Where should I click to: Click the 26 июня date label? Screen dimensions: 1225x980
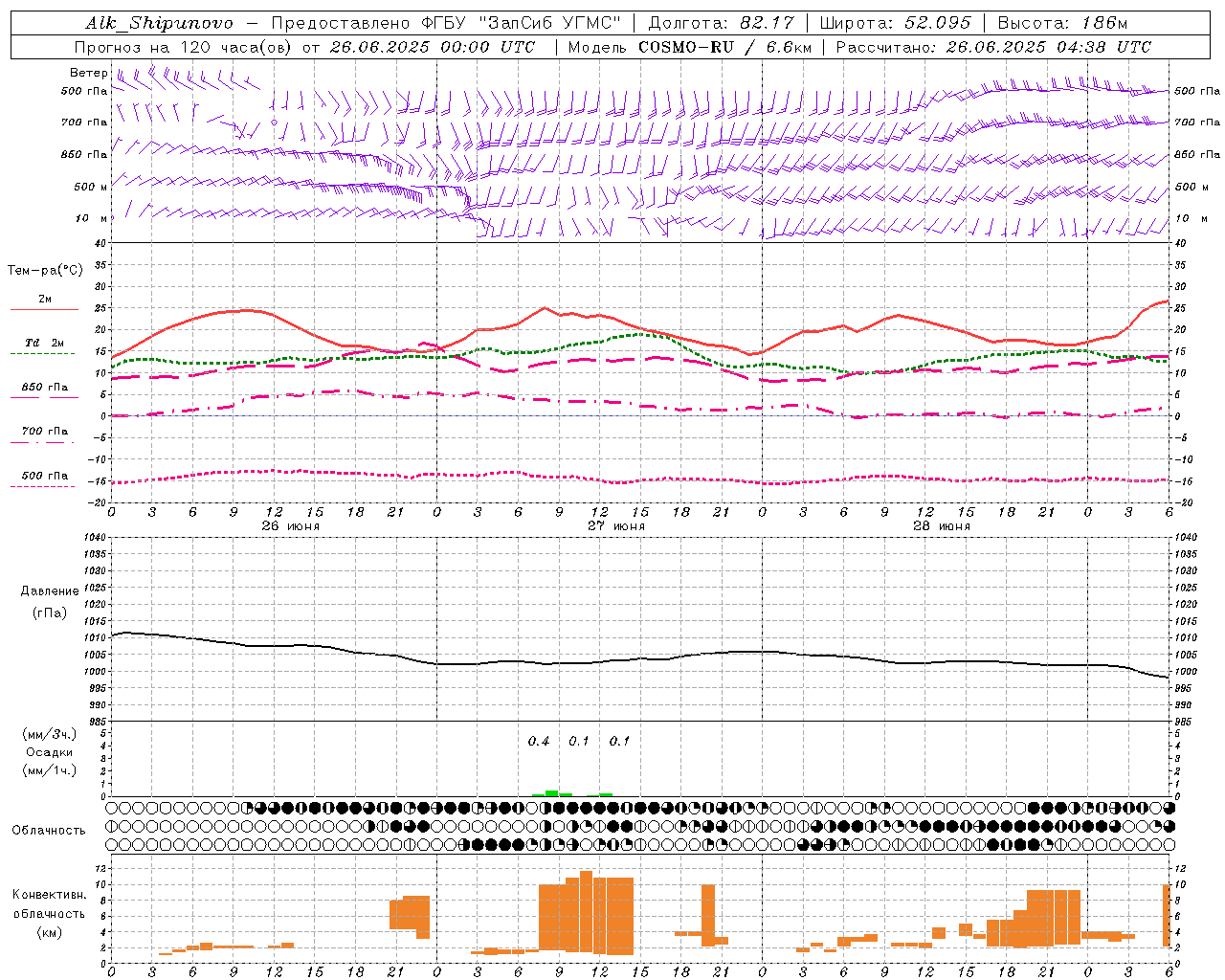(290, 526)
